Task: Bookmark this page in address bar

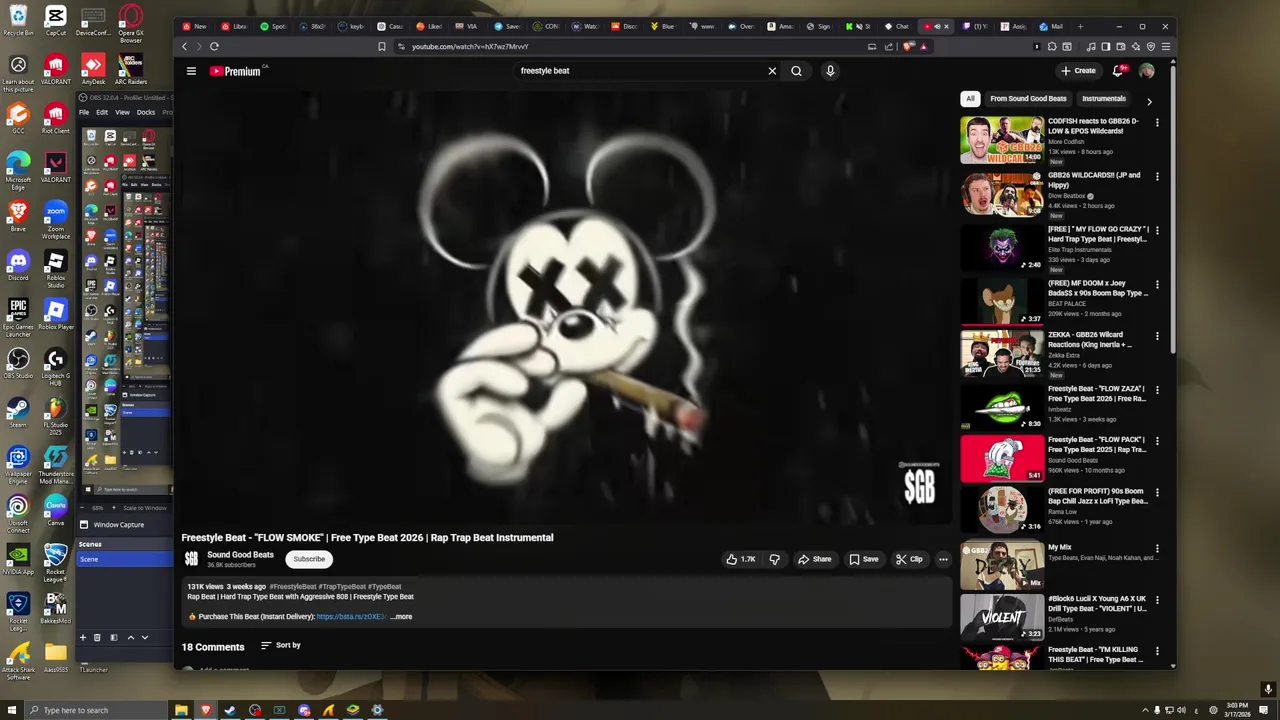Action: pyautogui.click(x=382, y=46)
